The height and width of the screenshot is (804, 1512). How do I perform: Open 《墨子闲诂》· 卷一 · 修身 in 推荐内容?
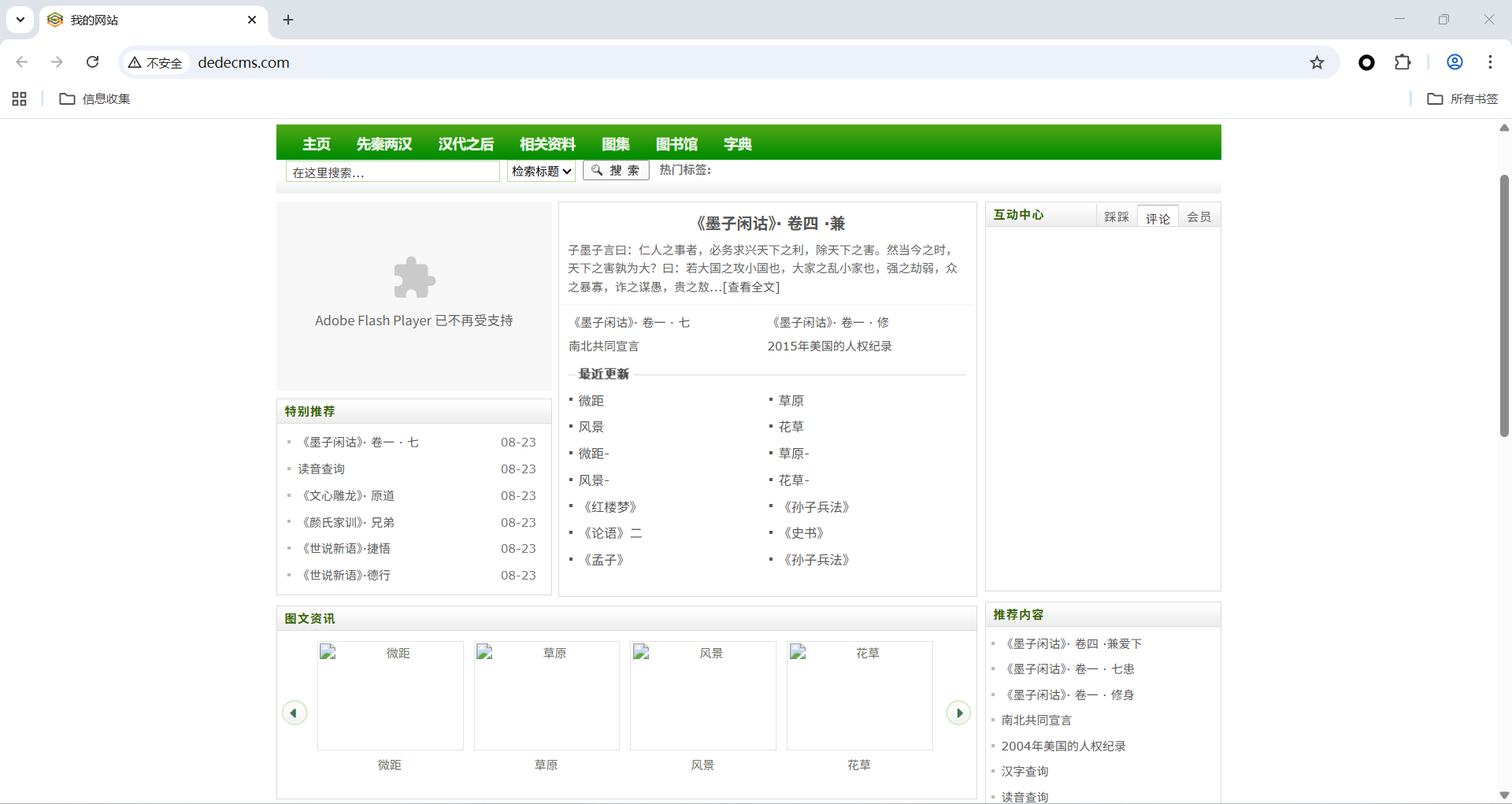click(x=1068, y=695)
